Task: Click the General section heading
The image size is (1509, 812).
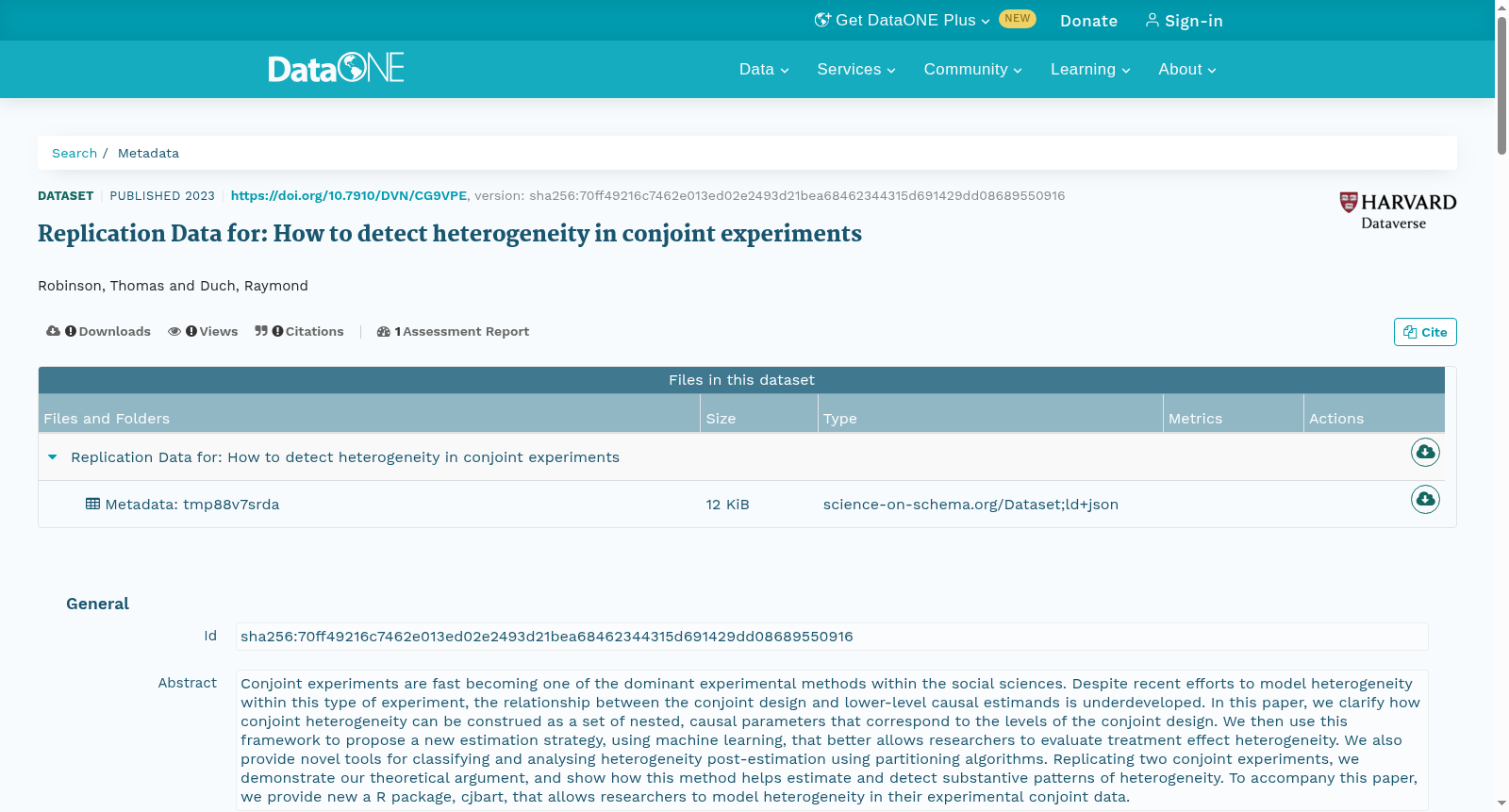Action: pos(97,604)
